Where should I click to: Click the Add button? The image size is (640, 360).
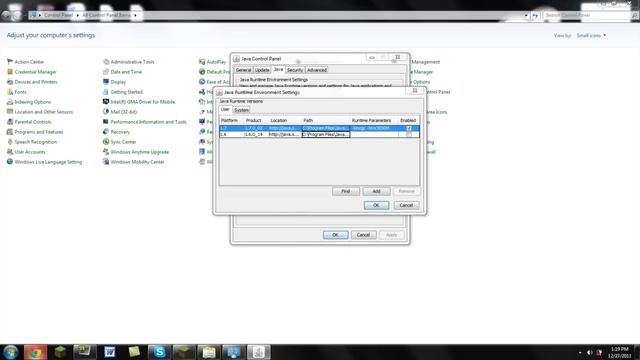tap(376, 191)
